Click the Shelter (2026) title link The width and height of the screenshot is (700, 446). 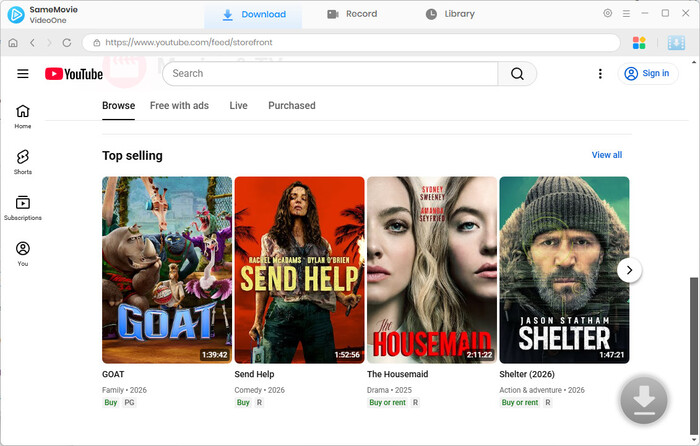(x=527, y=375)
